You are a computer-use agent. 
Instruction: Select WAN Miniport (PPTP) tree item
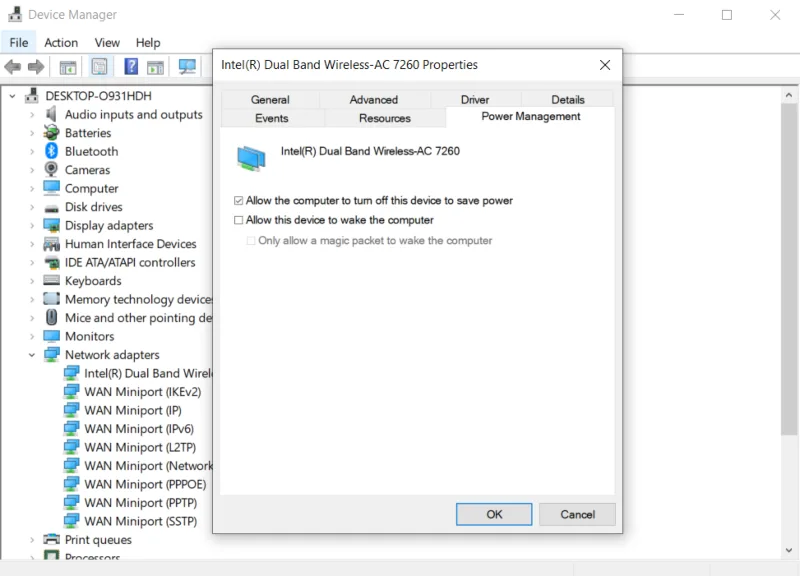click(x=131, y=503)
